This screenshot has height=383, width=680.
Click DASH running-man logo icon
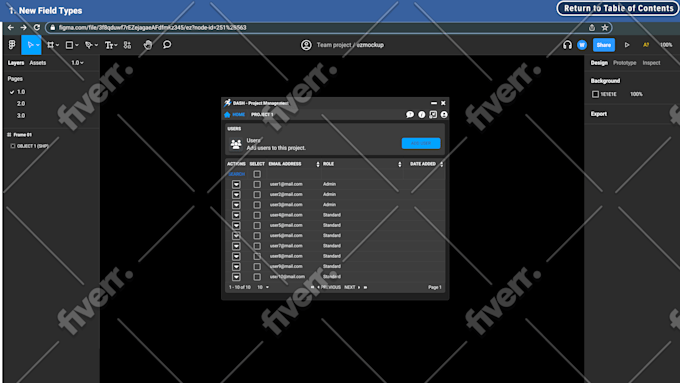(228, 103)
